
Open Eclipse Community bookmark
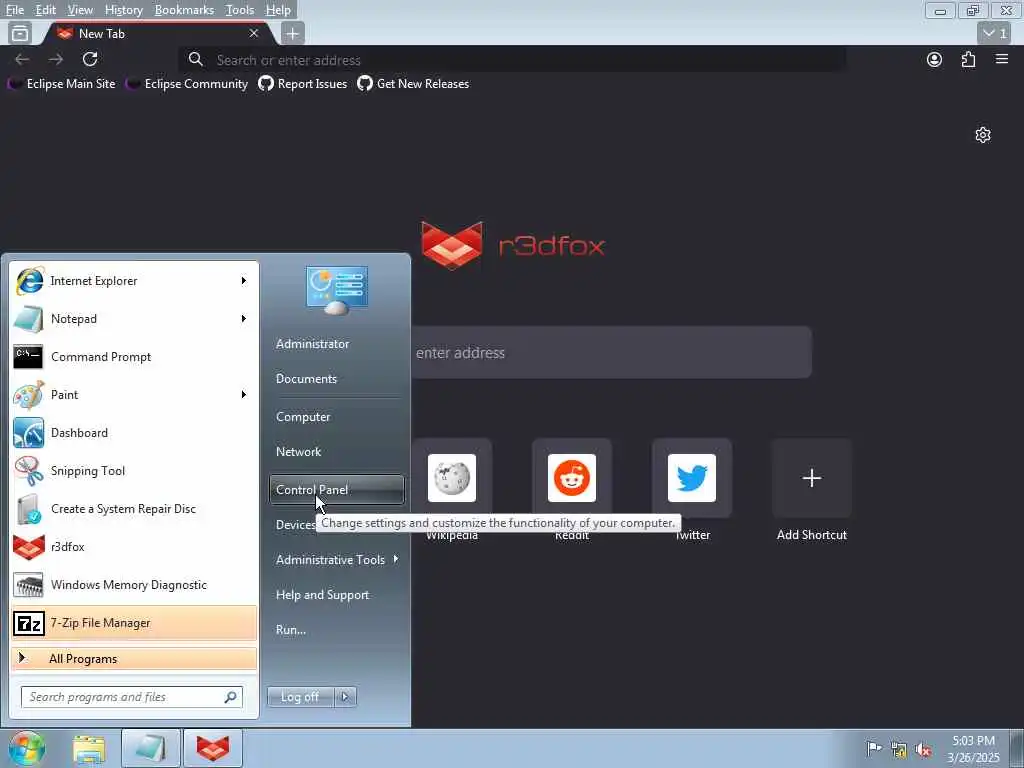coord(188,84)
